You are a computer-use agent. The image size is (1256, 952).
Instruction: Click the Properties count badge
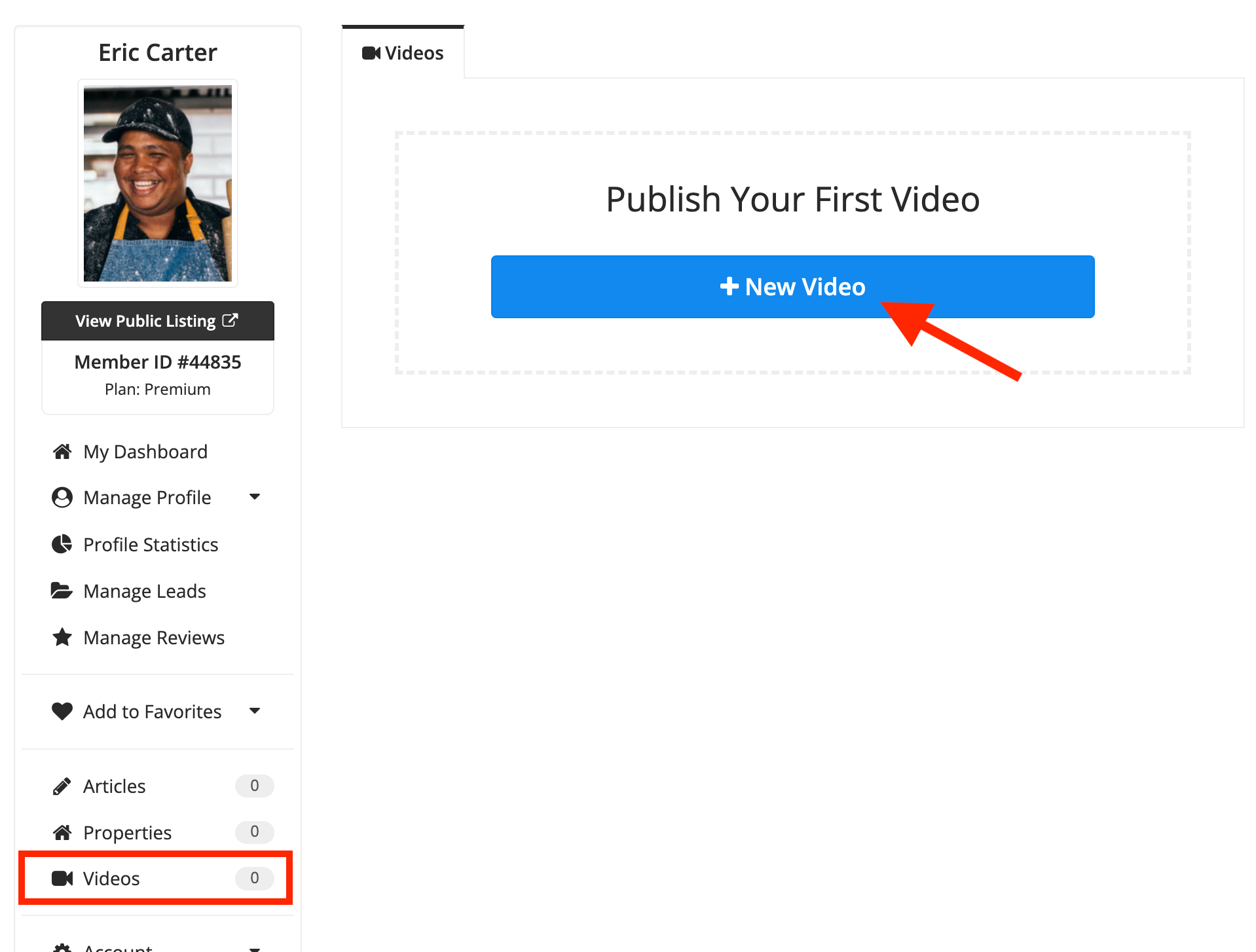[x=255, y=832]
